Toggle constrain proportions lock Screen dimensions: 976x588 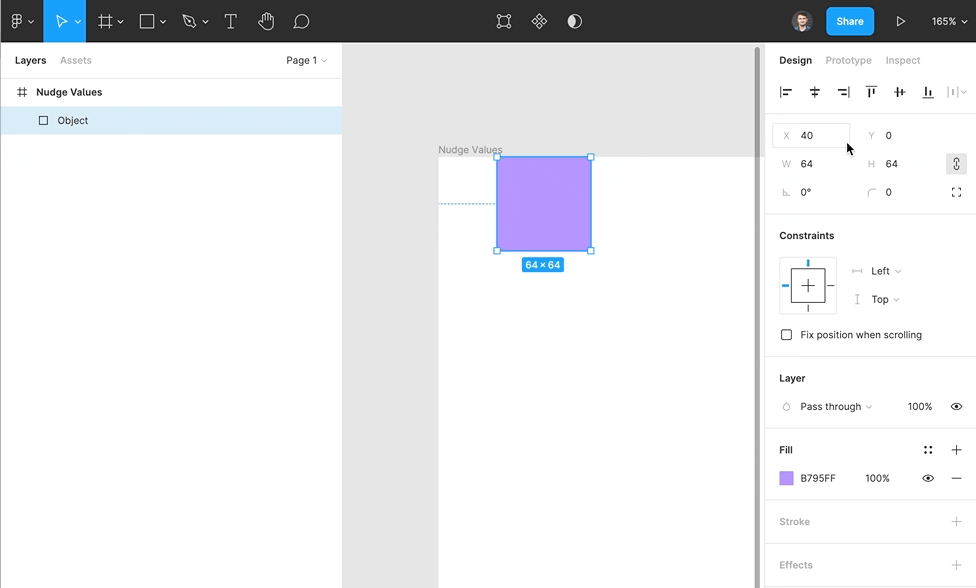tap(956, 164)
